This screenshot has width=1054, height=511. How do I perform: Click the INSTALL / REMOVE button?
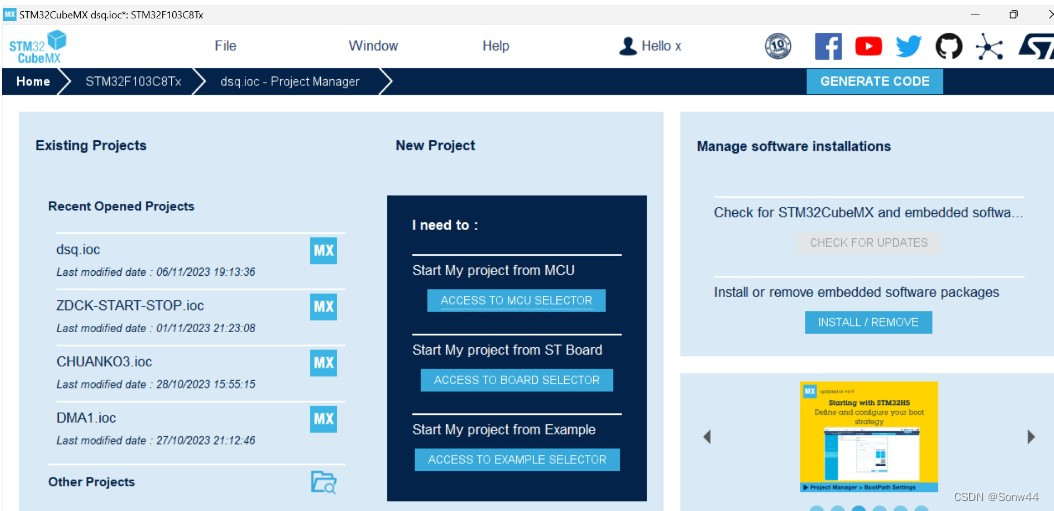868,322
